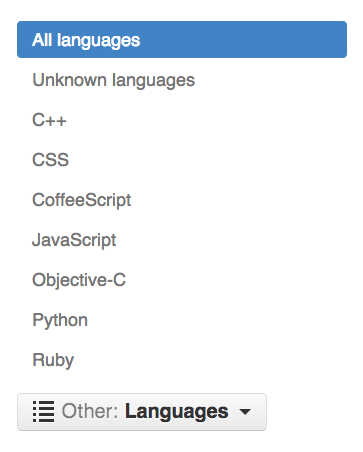Click the Script part of CoffeeScript
Screen dimensions: 363x452
(108, 200)
